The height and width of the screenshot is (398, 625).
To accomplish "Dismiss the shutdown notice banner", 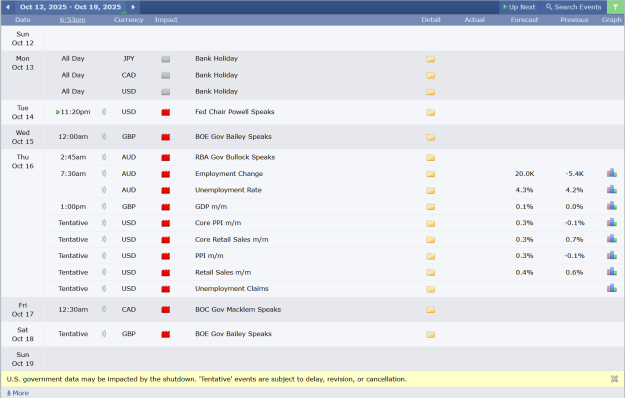I will click(614, 379).
